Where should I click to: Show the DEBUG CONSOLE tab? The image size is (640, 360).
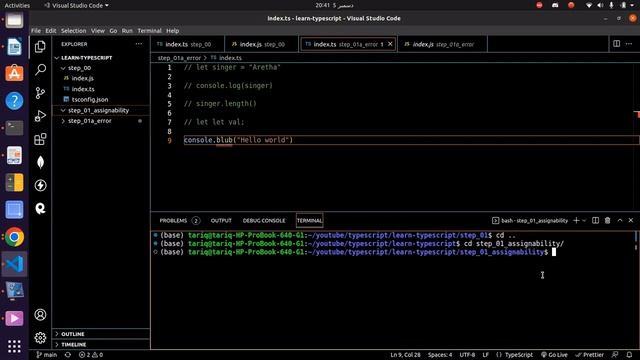pos(264,220)
